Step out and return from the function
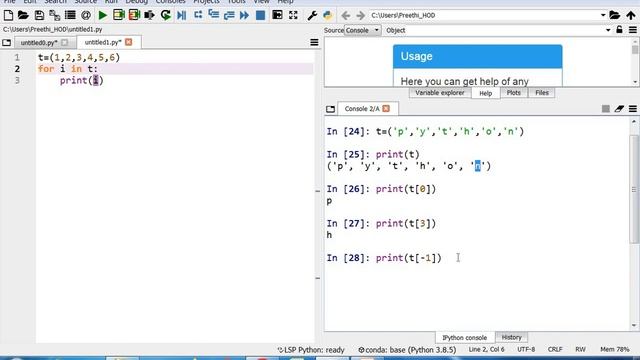640x360 pixels. [x=229, y=16]
